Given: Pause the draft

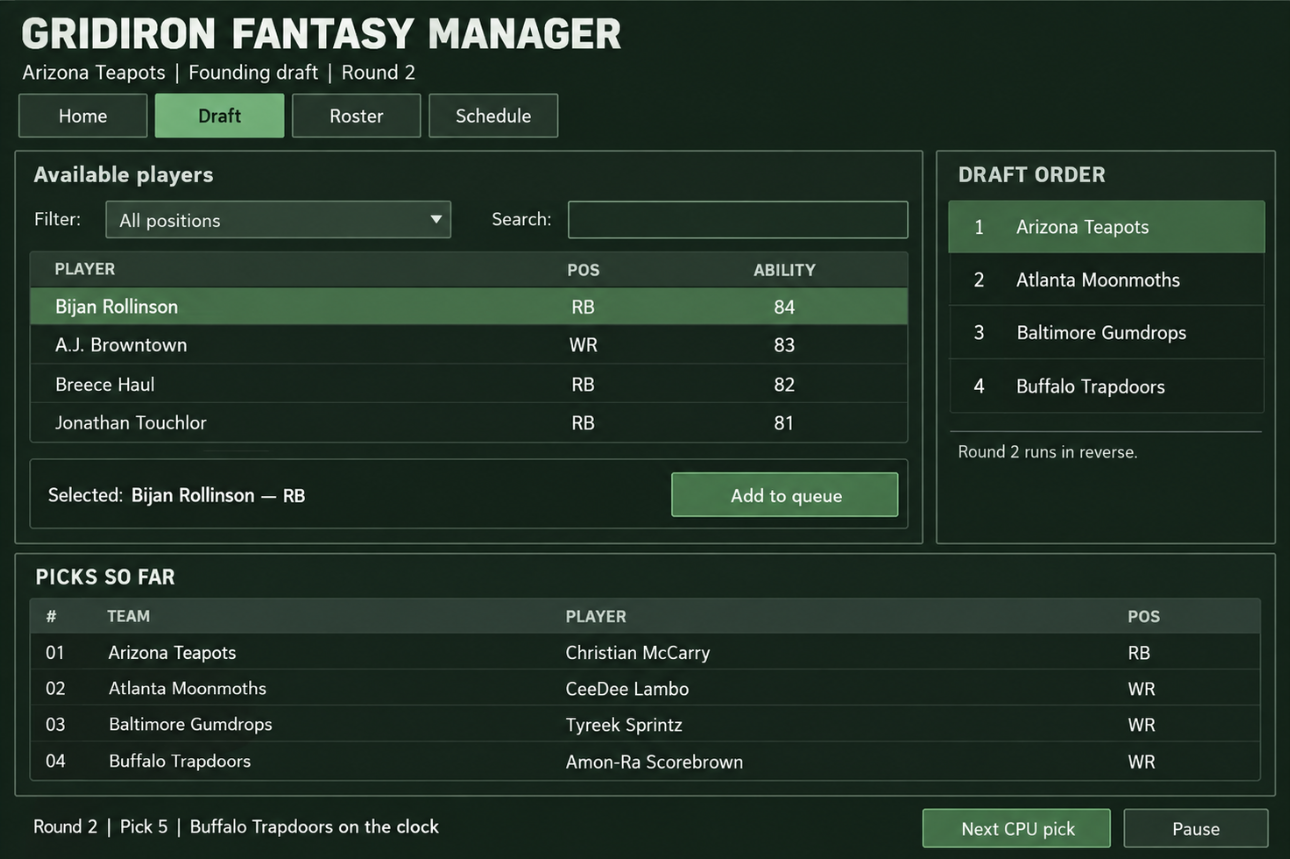Looking at the screenshot, I should coord(1196,828).
